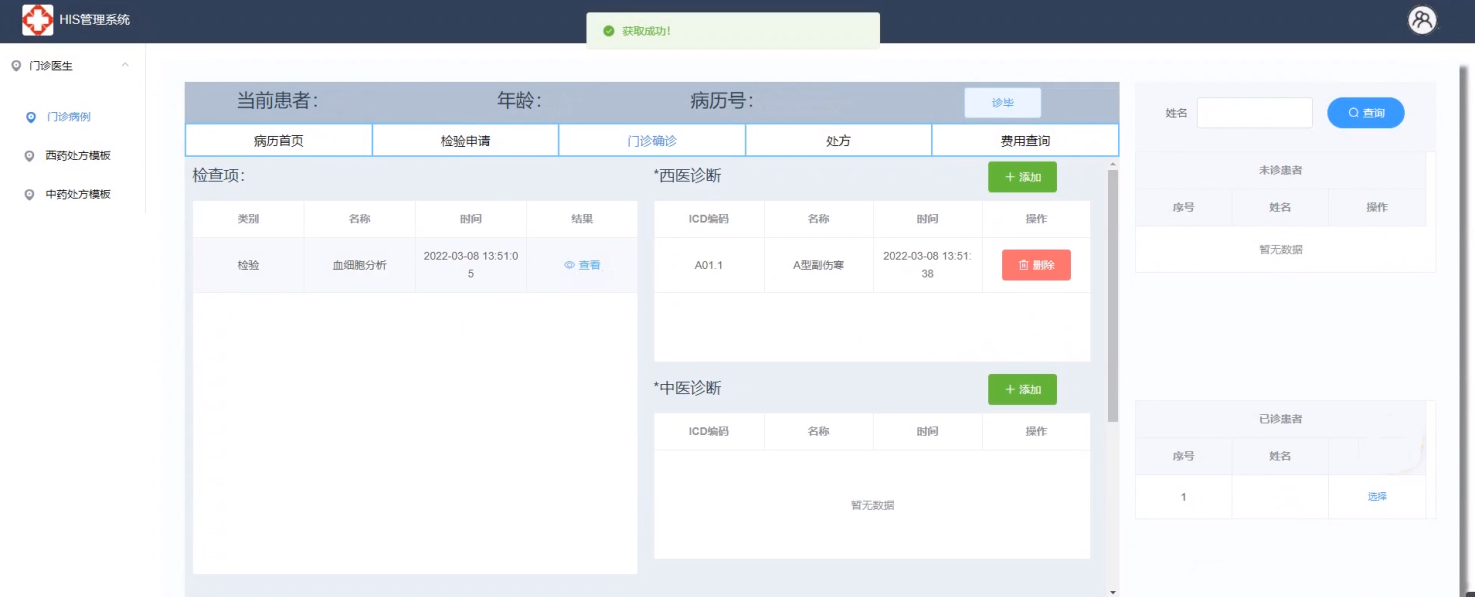This screenshot has width=1475, height=597.
Task: Click the pin icon beside 西药处方模板
Action: coord(30,156)
